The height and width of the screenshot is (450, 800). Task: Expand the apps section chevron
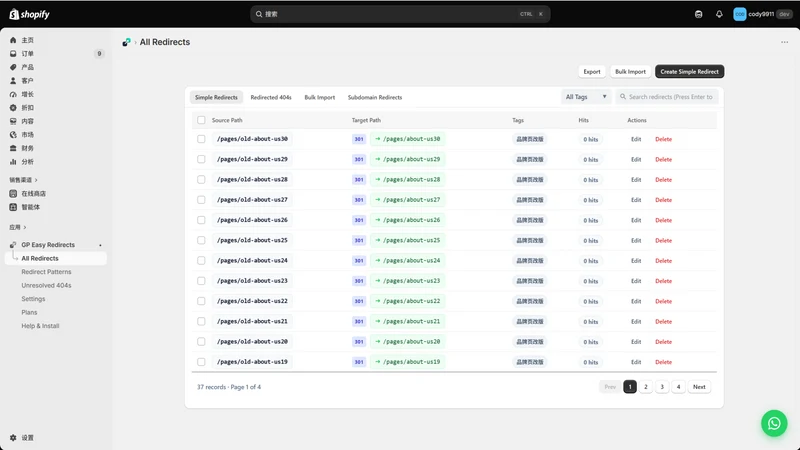[x=24, y=228]
